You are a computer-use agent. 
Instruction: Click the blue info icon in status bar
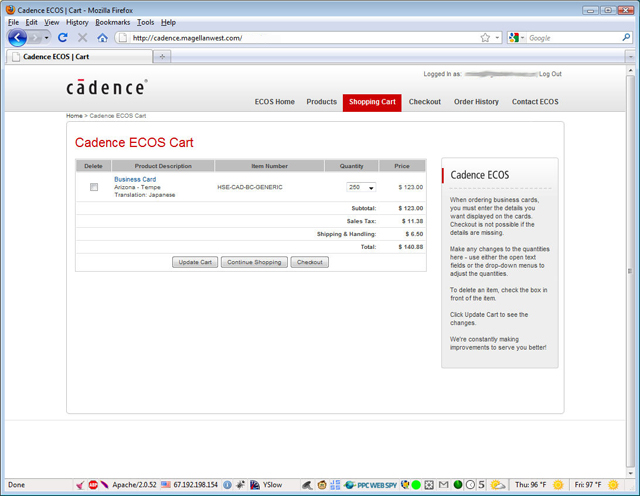pos(227,485)
